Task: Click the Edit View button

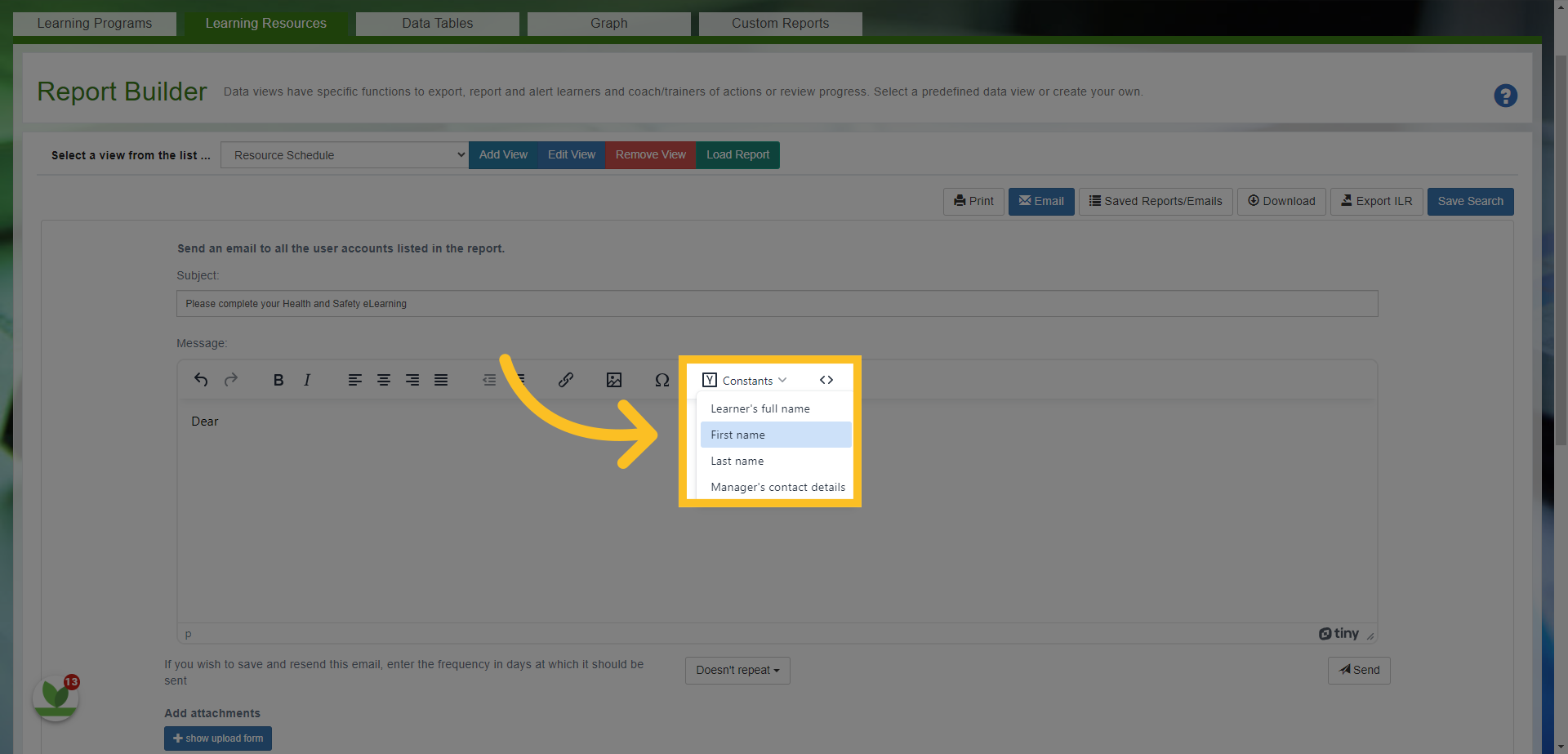Action: [x=572, y=155]
